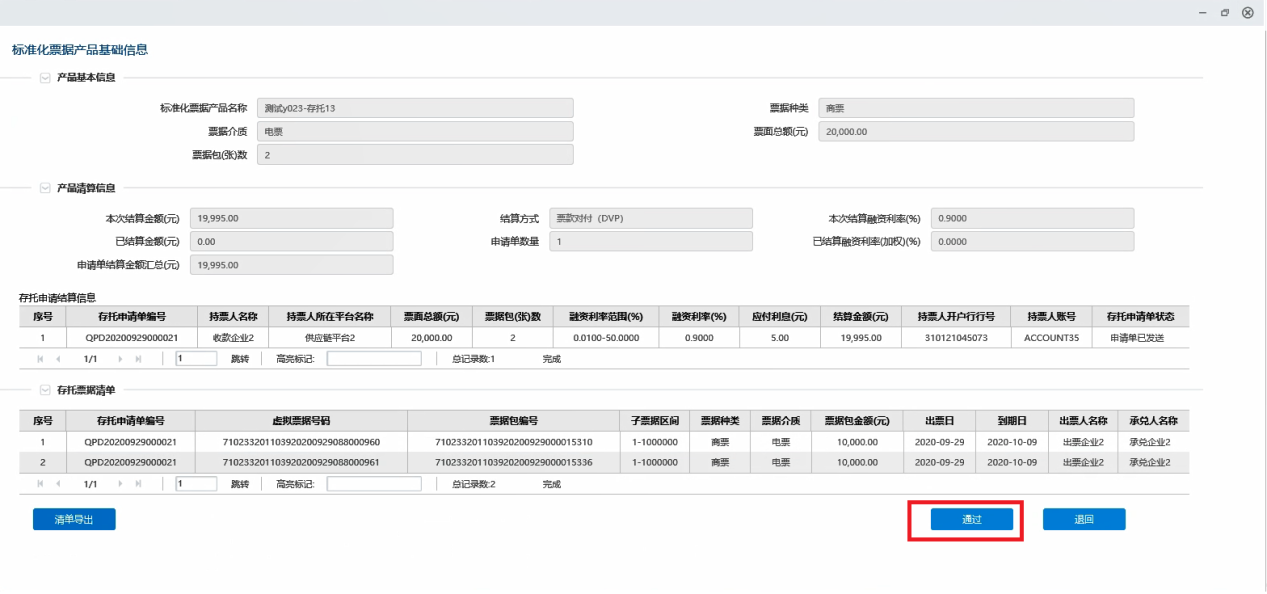
Task: Select cell ACCOUNT35
Action: [1052, 338]
